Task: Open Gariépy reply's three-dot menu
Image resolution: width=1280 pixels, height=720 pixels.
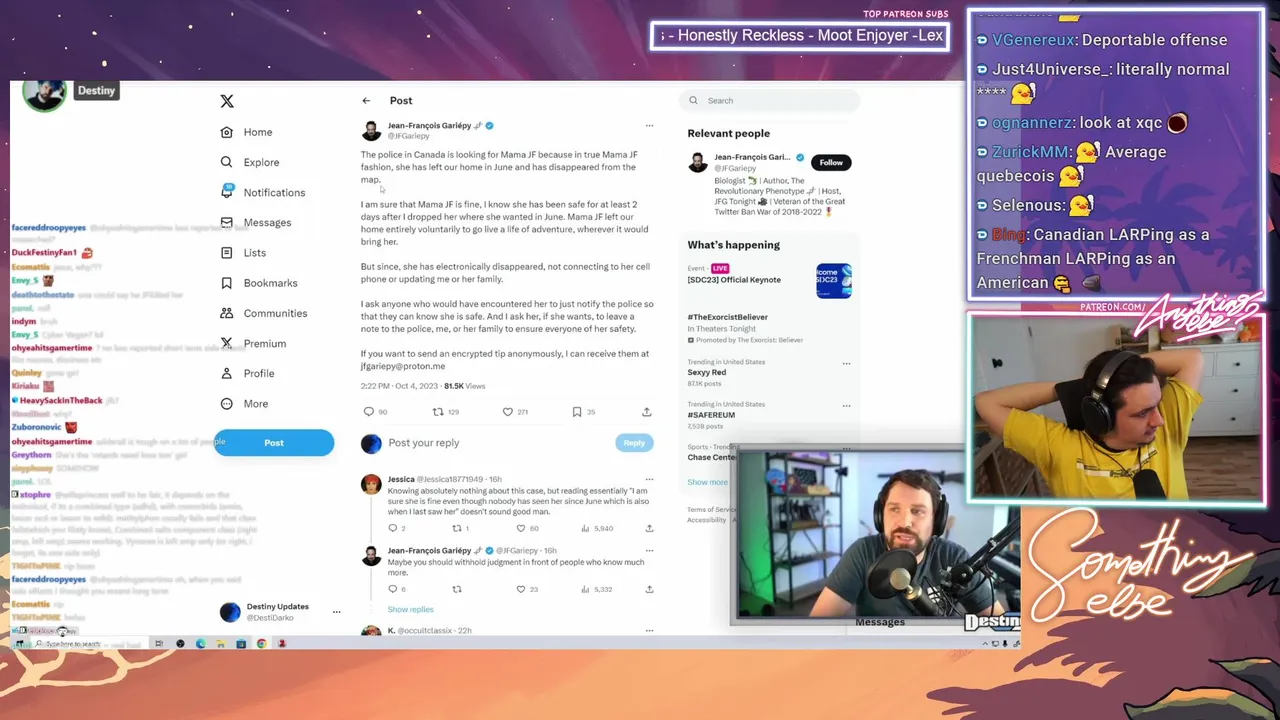Action: (649, 551)
